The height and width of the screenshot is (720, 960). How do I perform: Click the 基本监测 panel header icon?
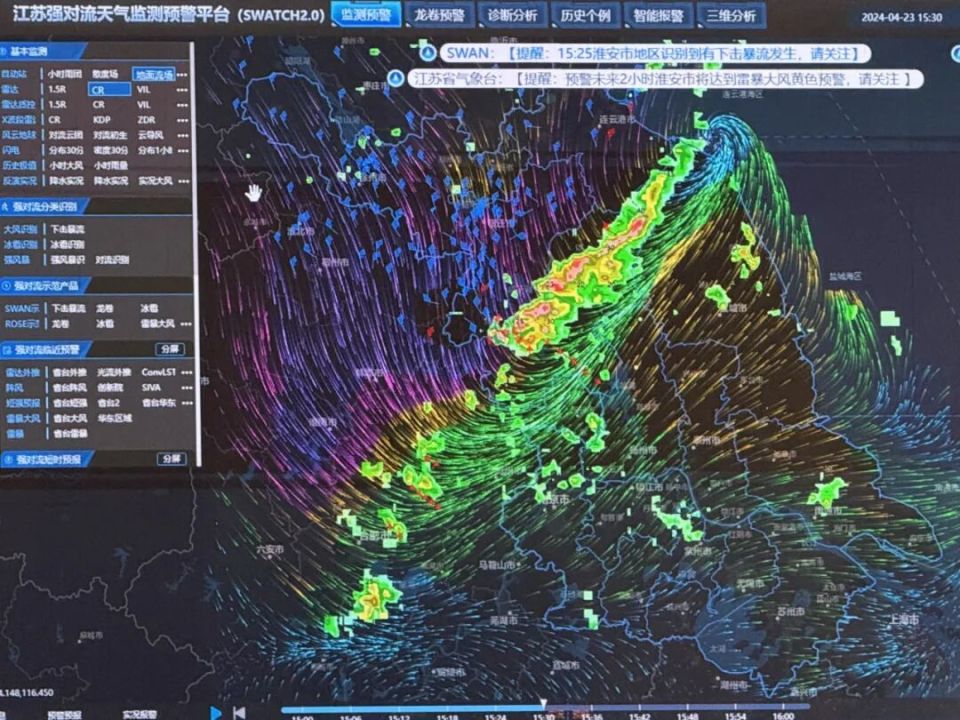tap(4, 51)
